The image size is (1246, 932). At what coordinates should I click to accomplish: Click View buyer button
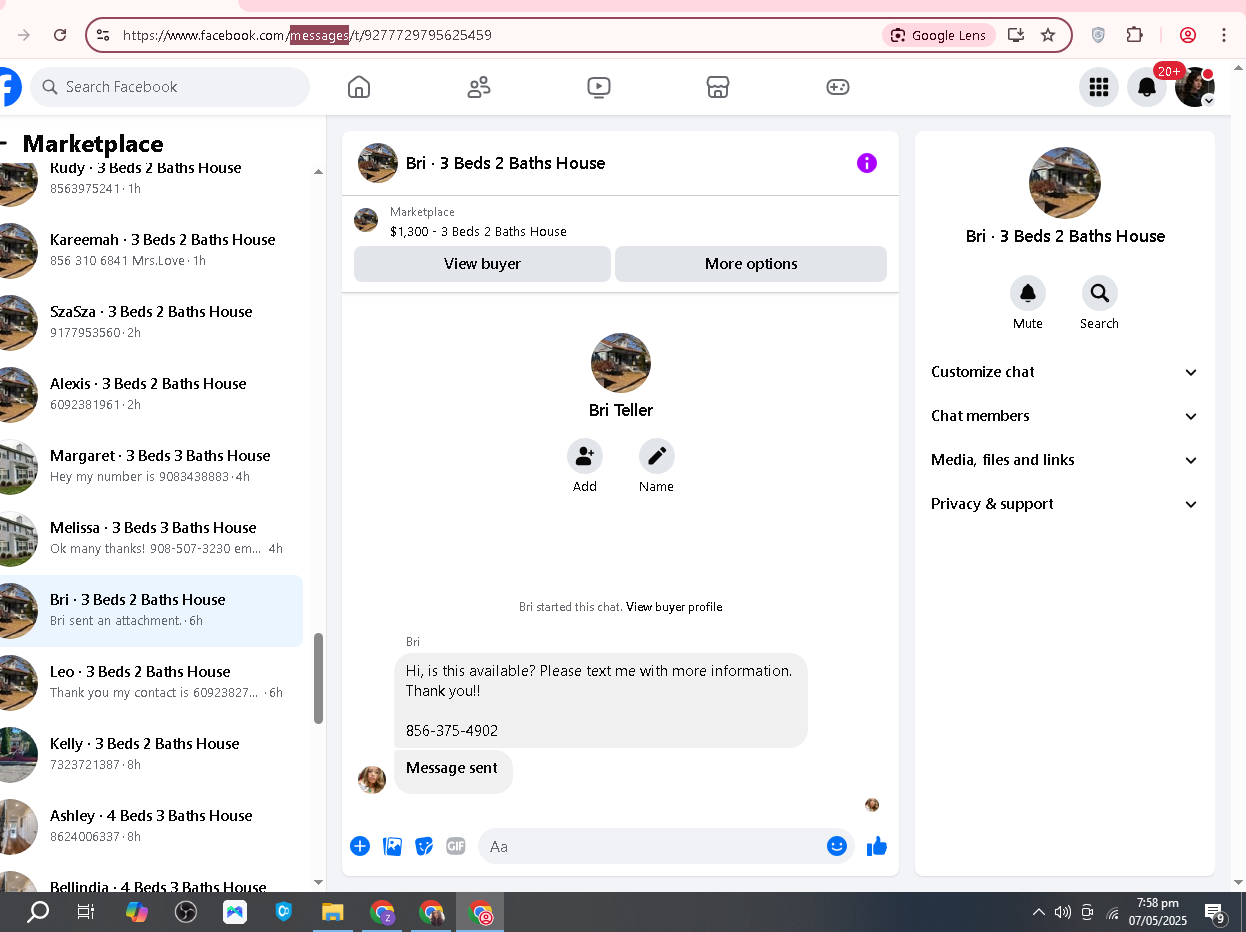(482, 264)
